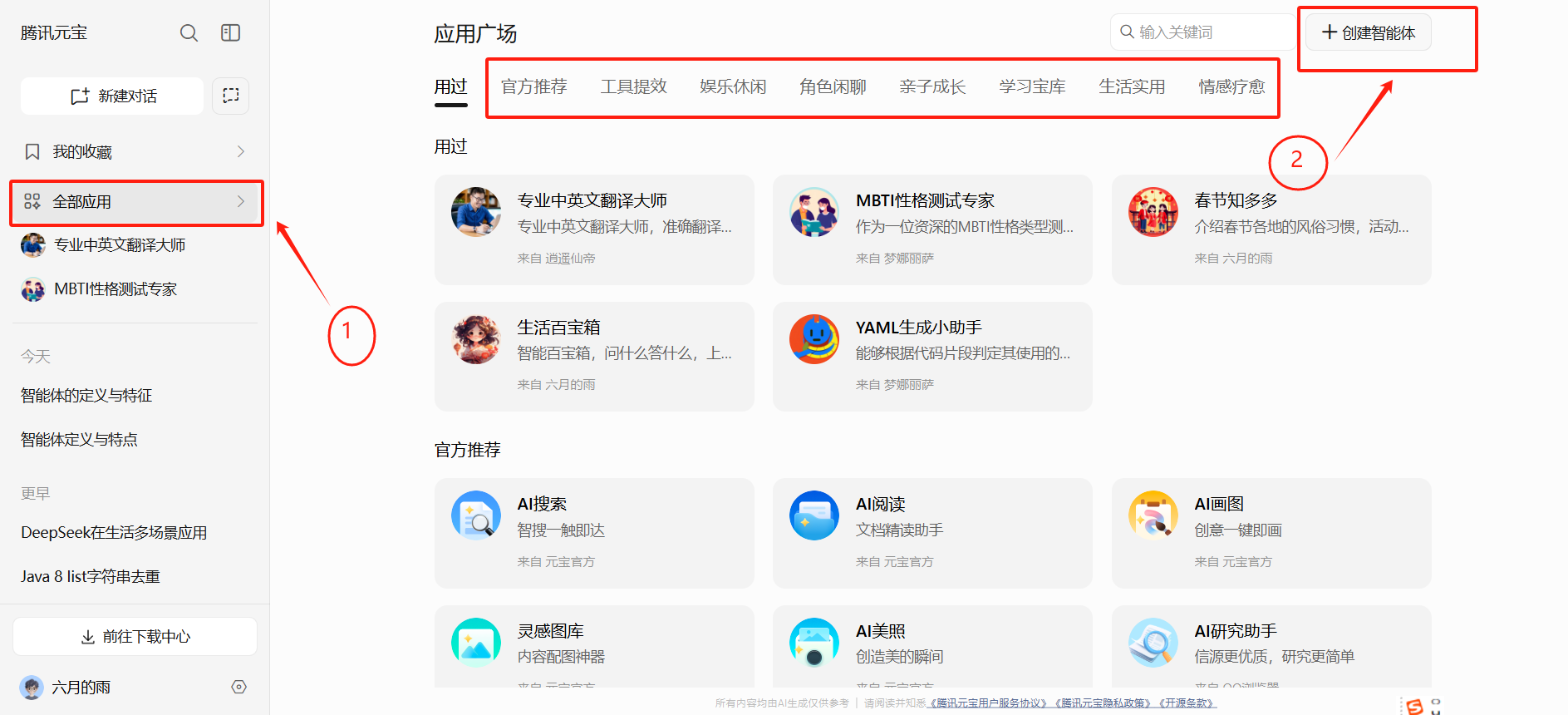Open chat history 智能体定义与特点

pyautogui.click(x=79, y=440)
